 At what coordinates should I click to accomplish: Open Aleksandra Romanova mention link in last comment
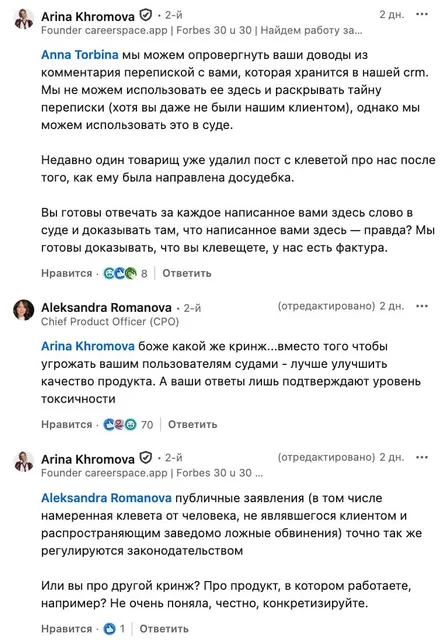[x=106, y=498]
